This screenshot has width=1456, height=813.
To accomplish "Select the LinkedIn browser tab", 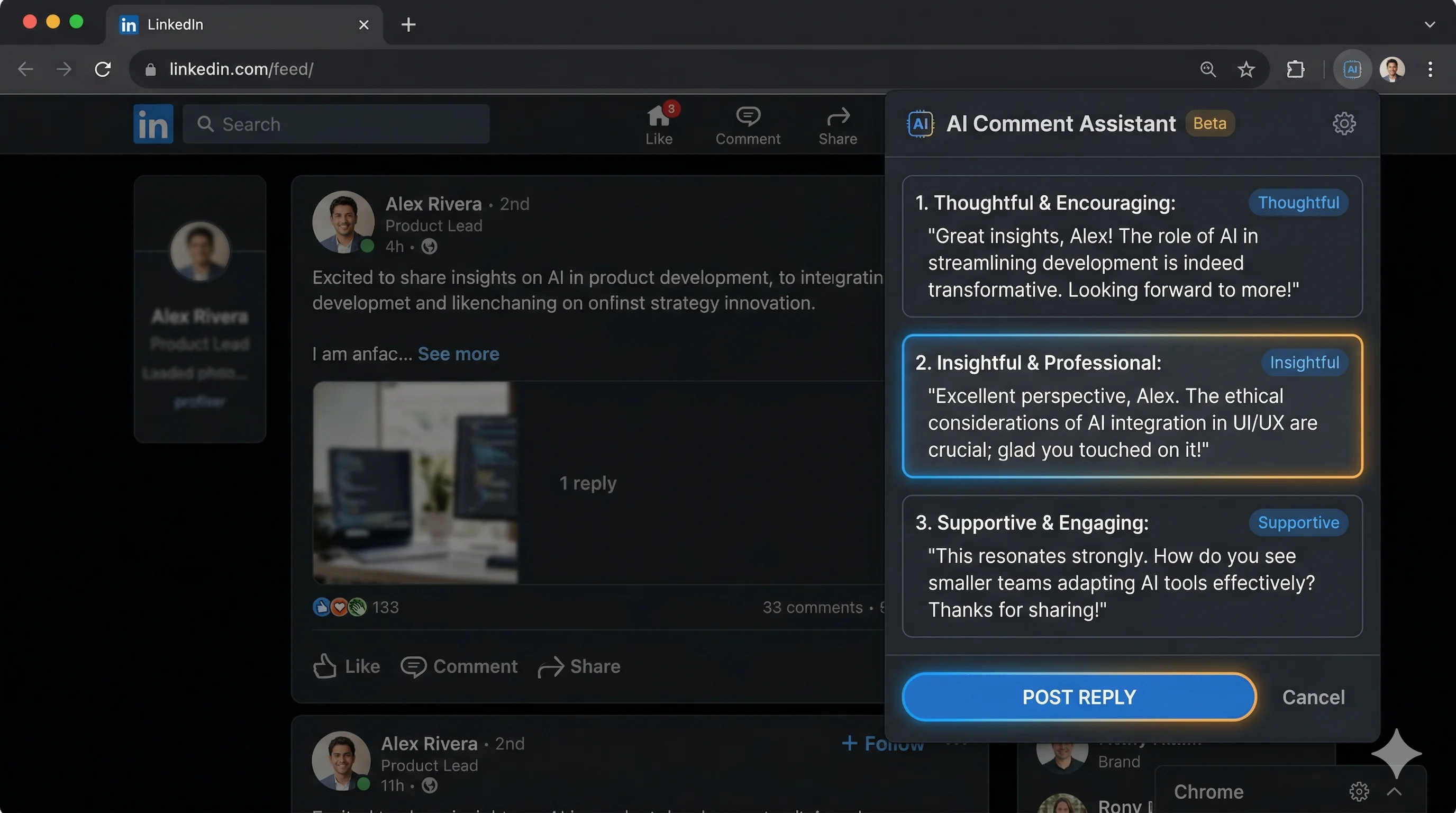I will [x=244, y=24].
